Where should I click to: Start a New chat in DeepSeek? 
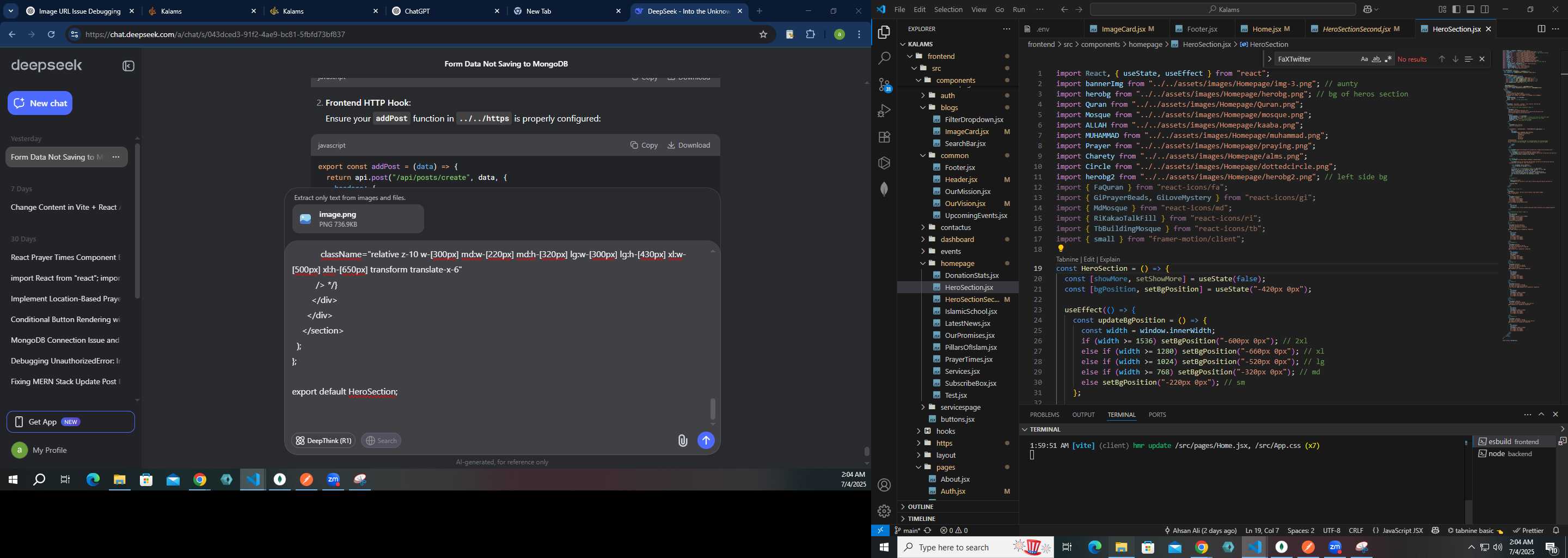click(x=40, y=103)
